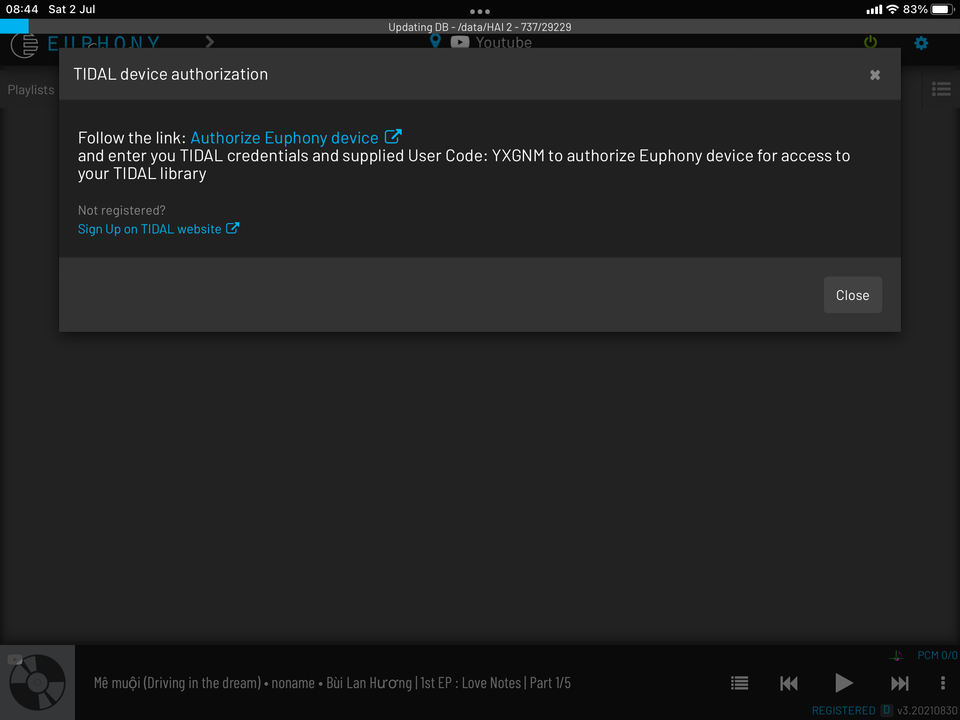Tap the Wi-Fi icon in status bar

tap(892, 9)
